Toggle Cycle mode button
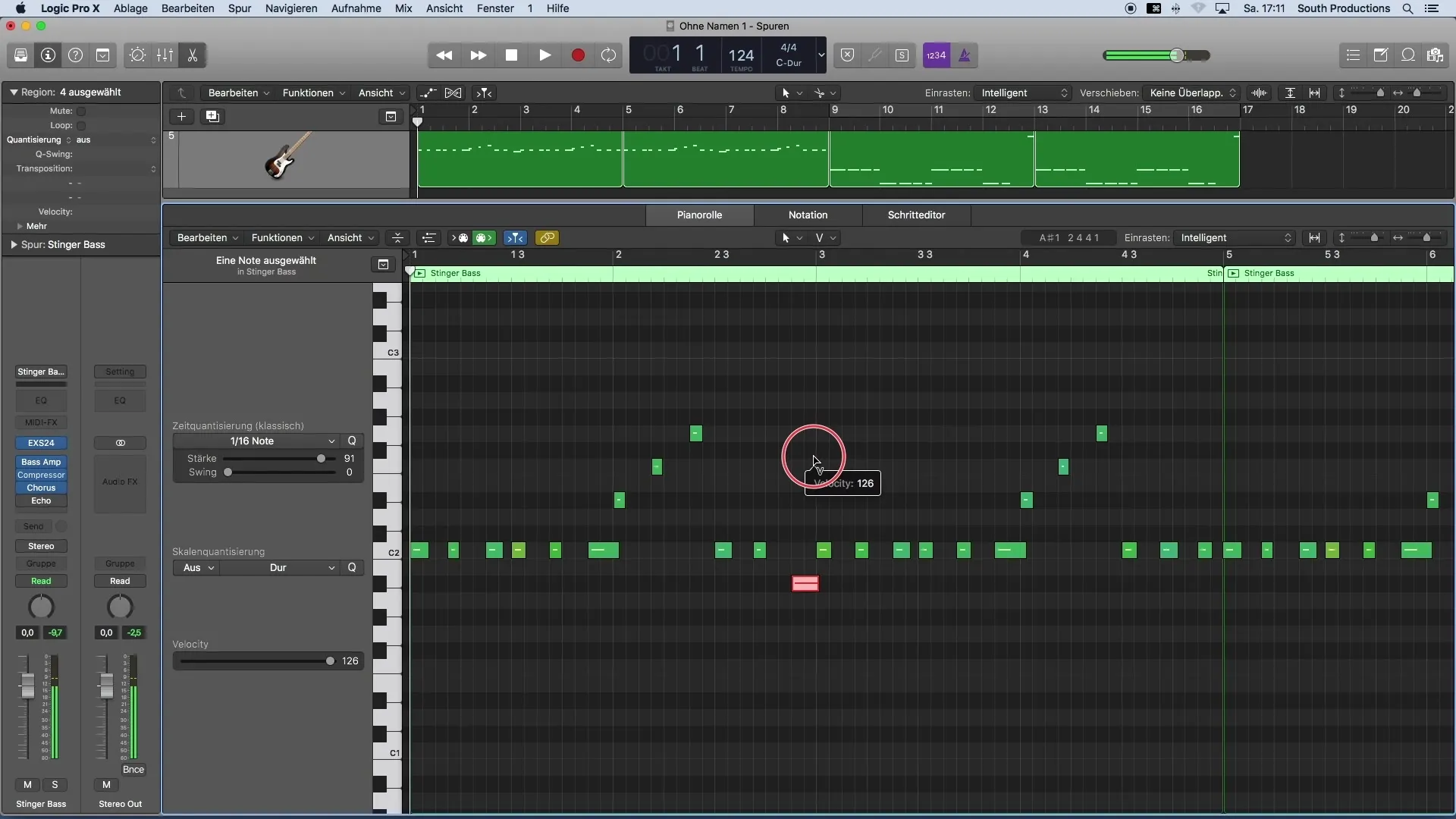Viewport: 1456px width, 819px height. click(608, 55)
